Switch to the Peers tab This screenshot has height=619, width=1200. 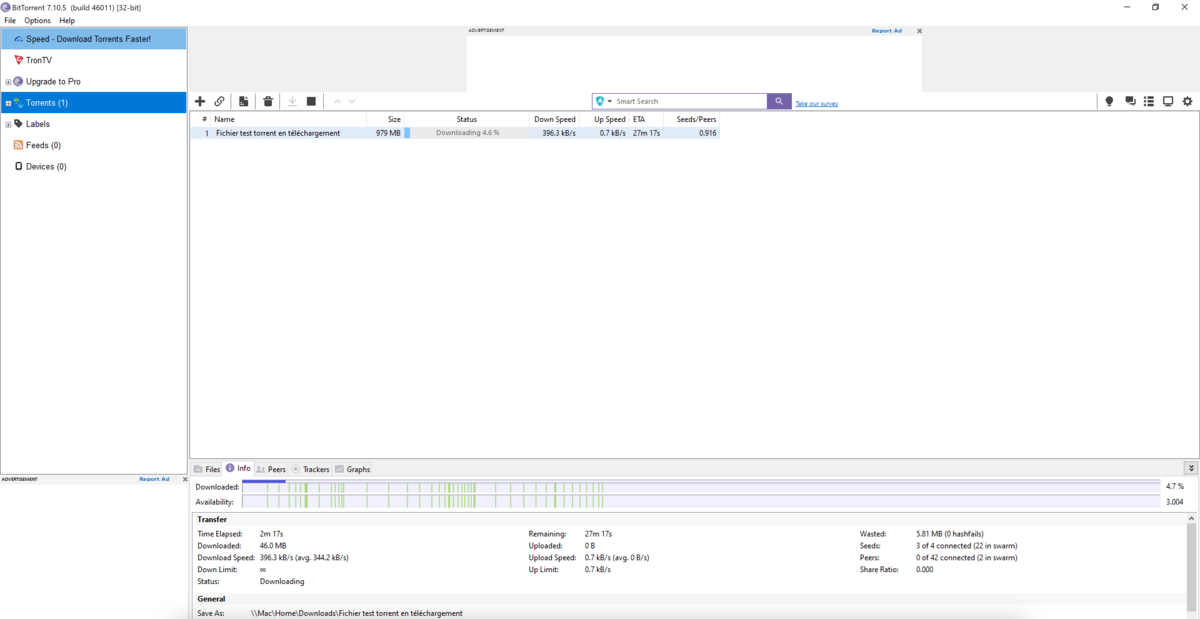coord(271,469)
